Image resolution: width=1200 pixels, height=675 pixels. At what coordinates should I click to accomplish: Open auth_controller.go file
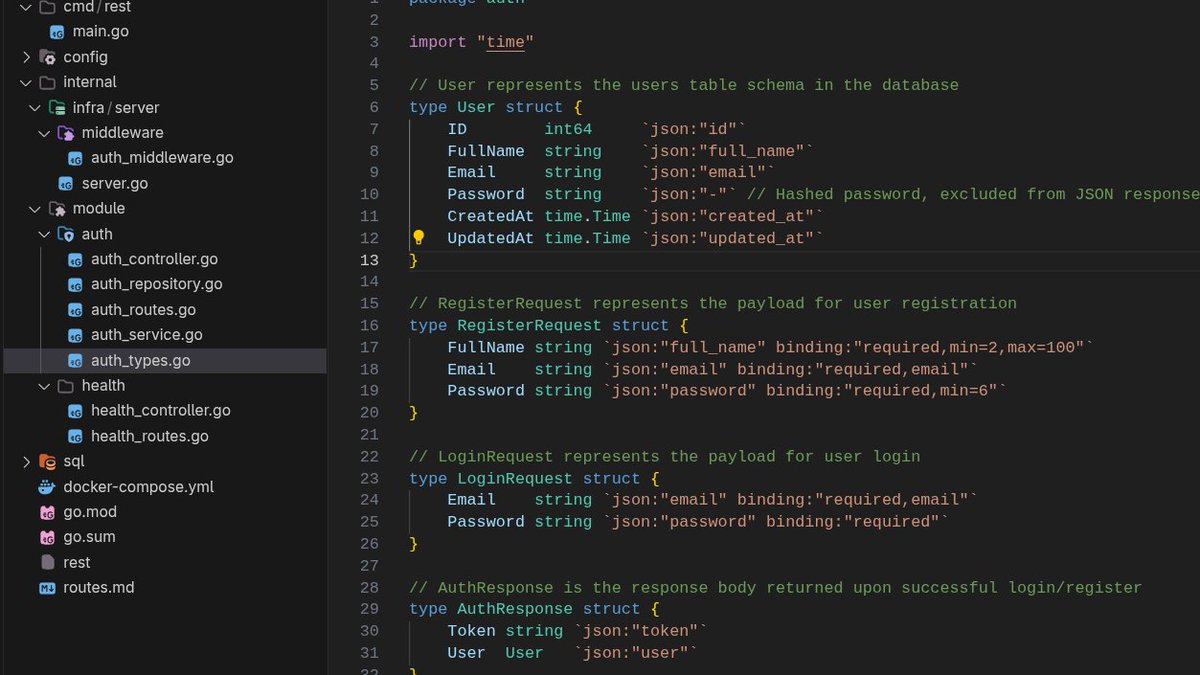click(x=154, y=260)
